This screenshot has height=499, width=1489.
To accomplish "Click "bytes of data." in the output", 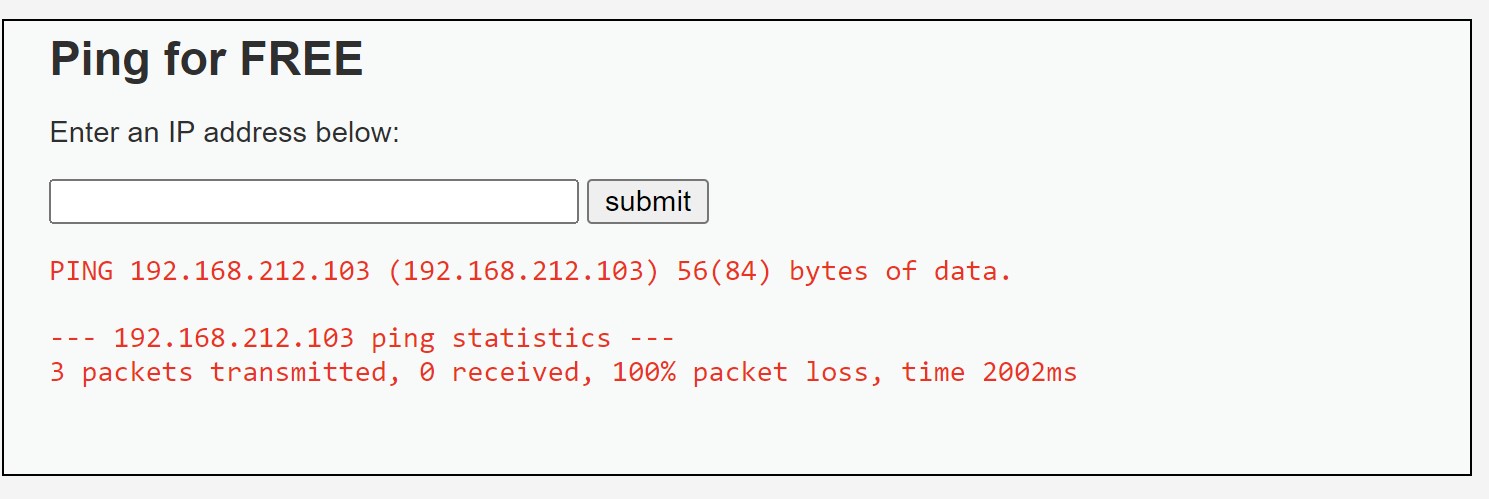I will point(900,271).
